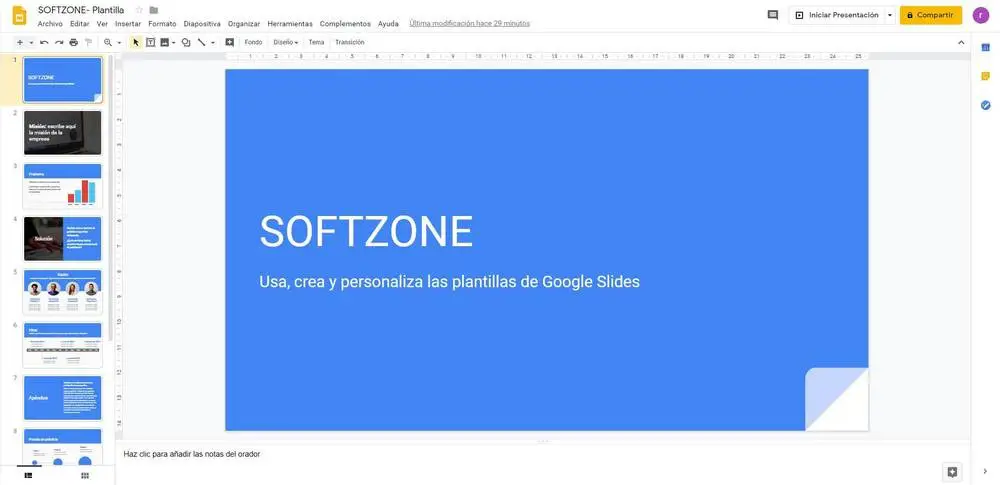
Task: Open the account avatar
Action: click(x=981, y=15)
